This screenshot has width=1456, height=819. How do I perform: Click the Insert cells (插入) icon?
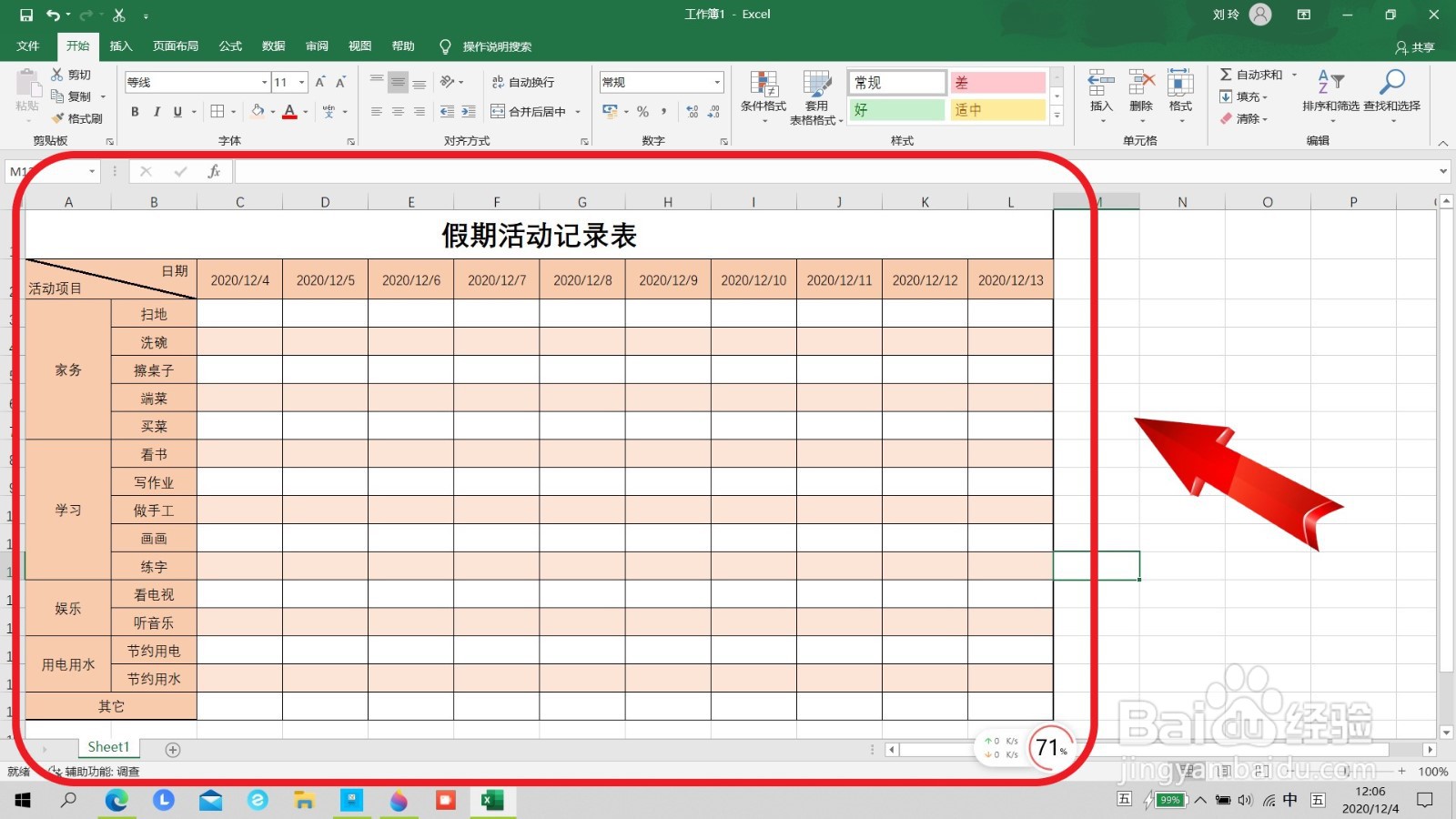point(1101,84)
